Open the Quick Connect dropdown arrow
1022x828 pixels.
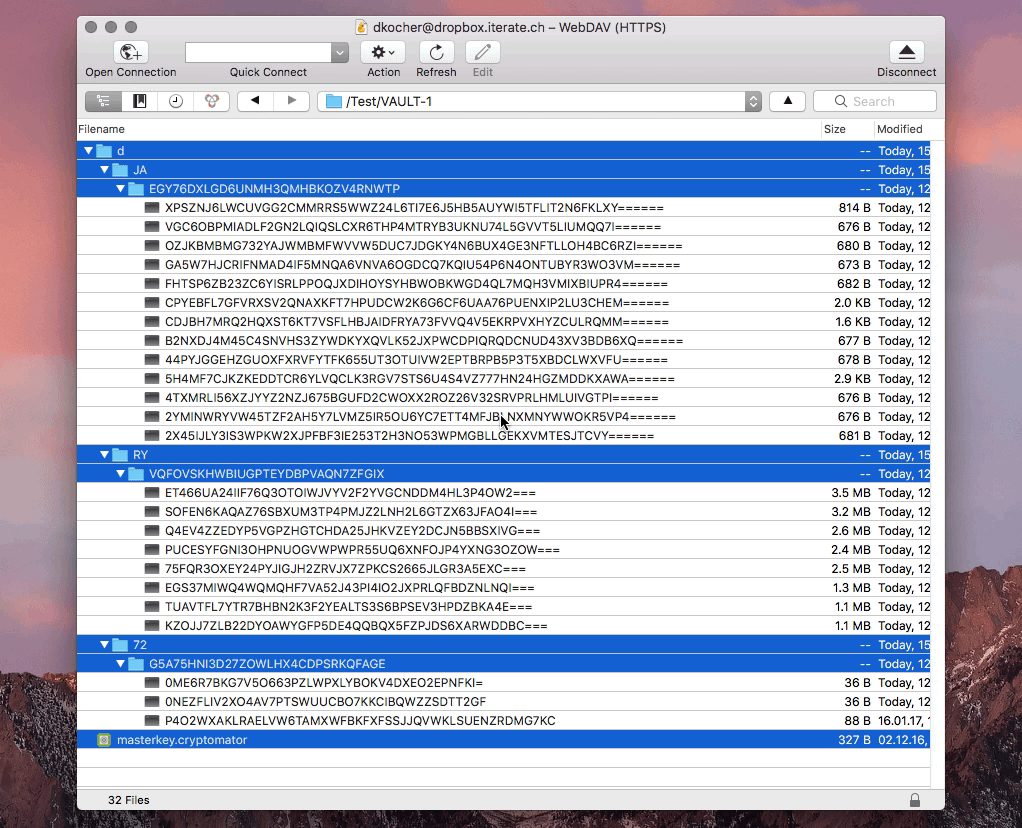coord(340,53)
